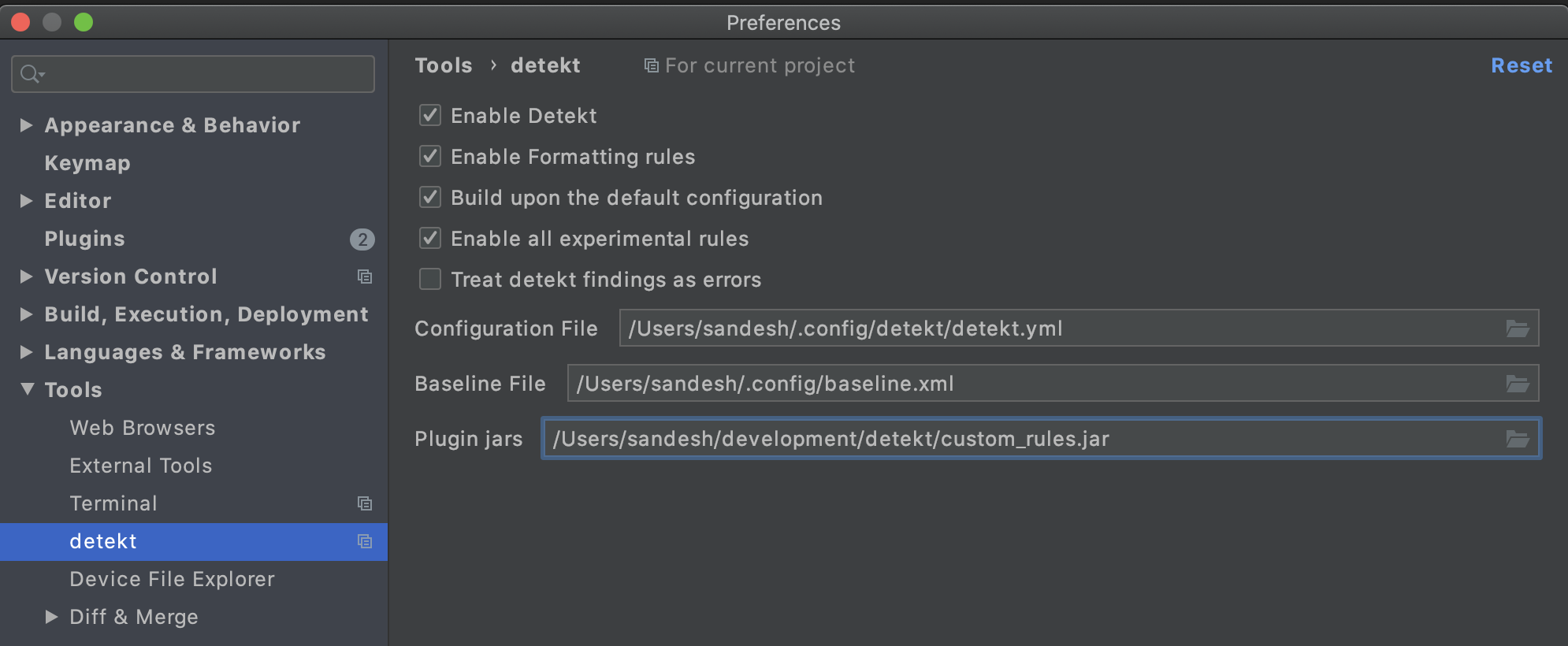This screenshot has height=646, width=1568.
Task: Focus the settings search field
Action: point(193,74)
